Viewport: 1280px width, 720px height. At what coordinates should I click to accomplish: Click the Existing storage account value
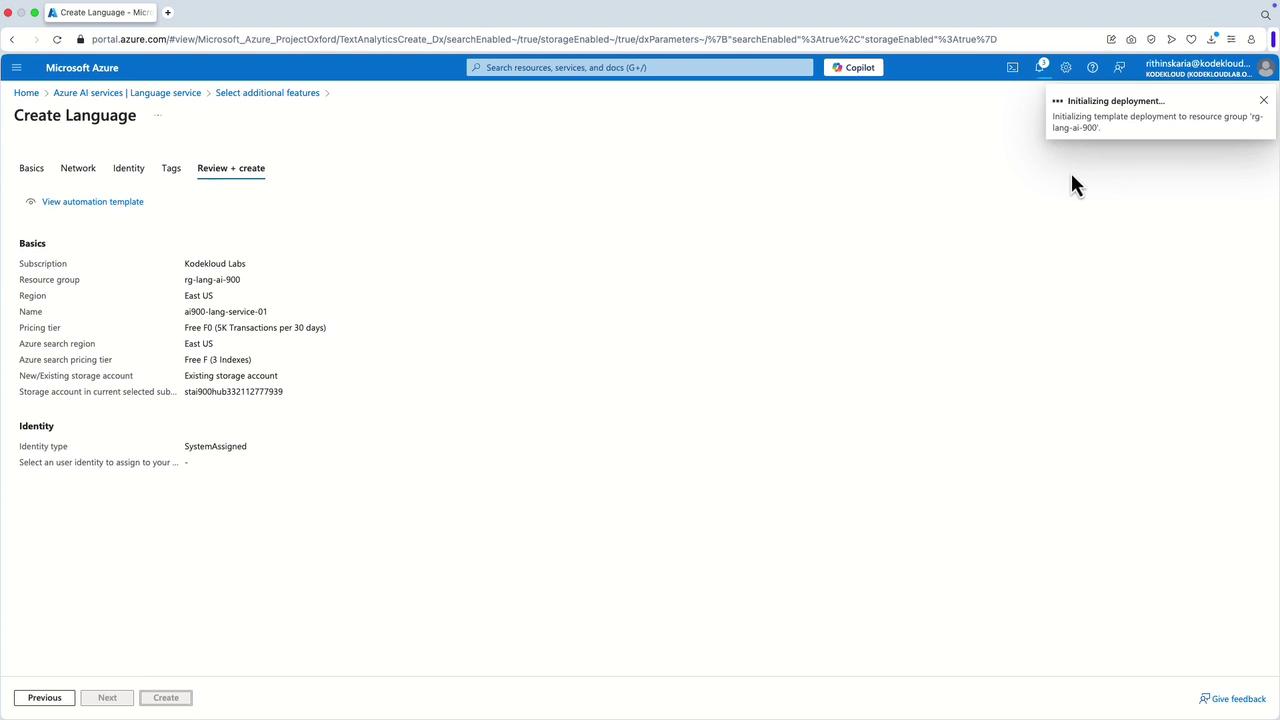click(x=231, y=376)
